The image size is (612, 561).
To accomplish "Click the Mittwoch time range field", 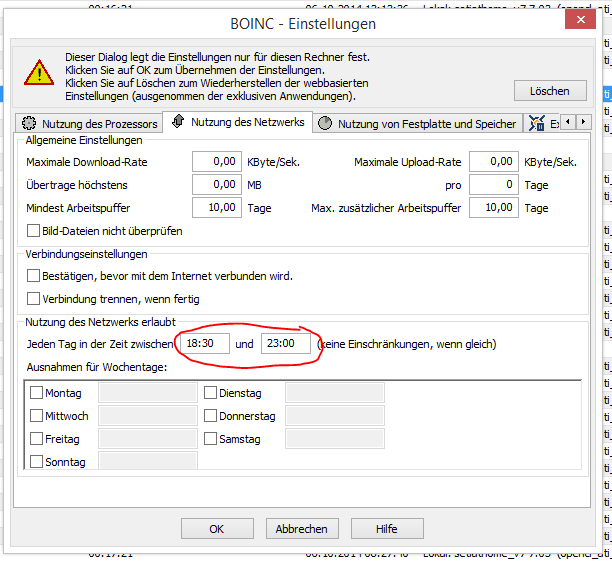I will 148,415.
